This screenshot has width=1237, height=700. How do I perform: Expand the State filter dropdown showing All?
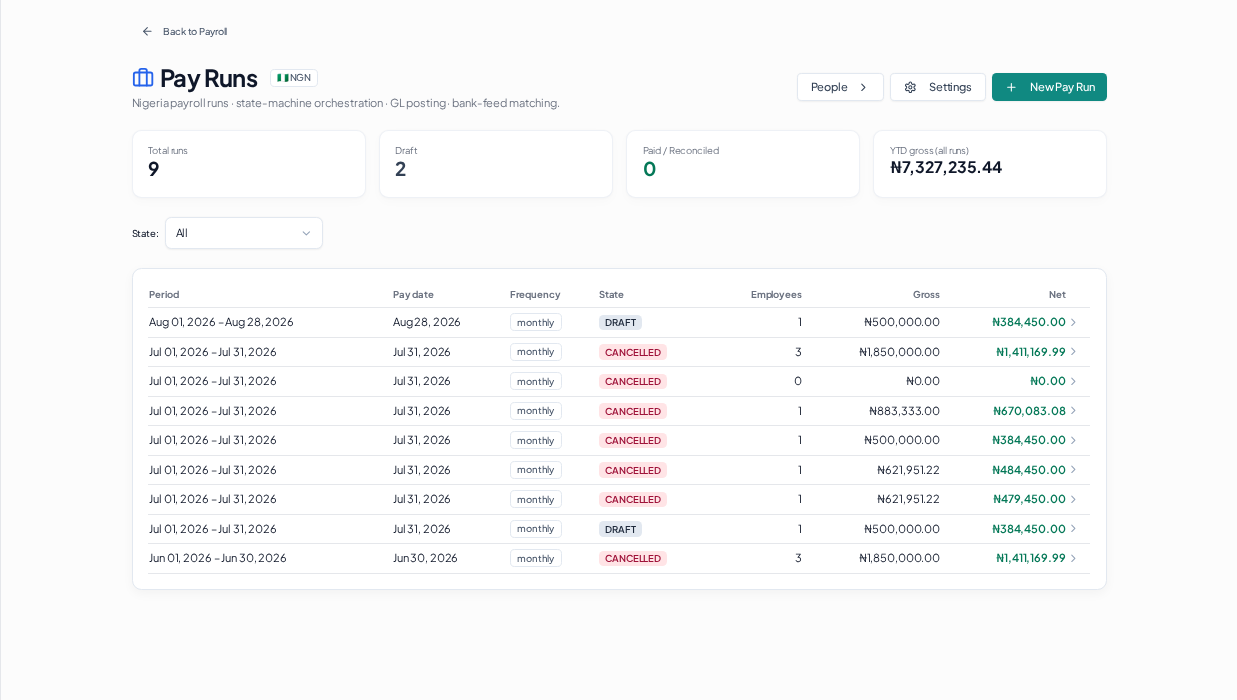point(244,233)
